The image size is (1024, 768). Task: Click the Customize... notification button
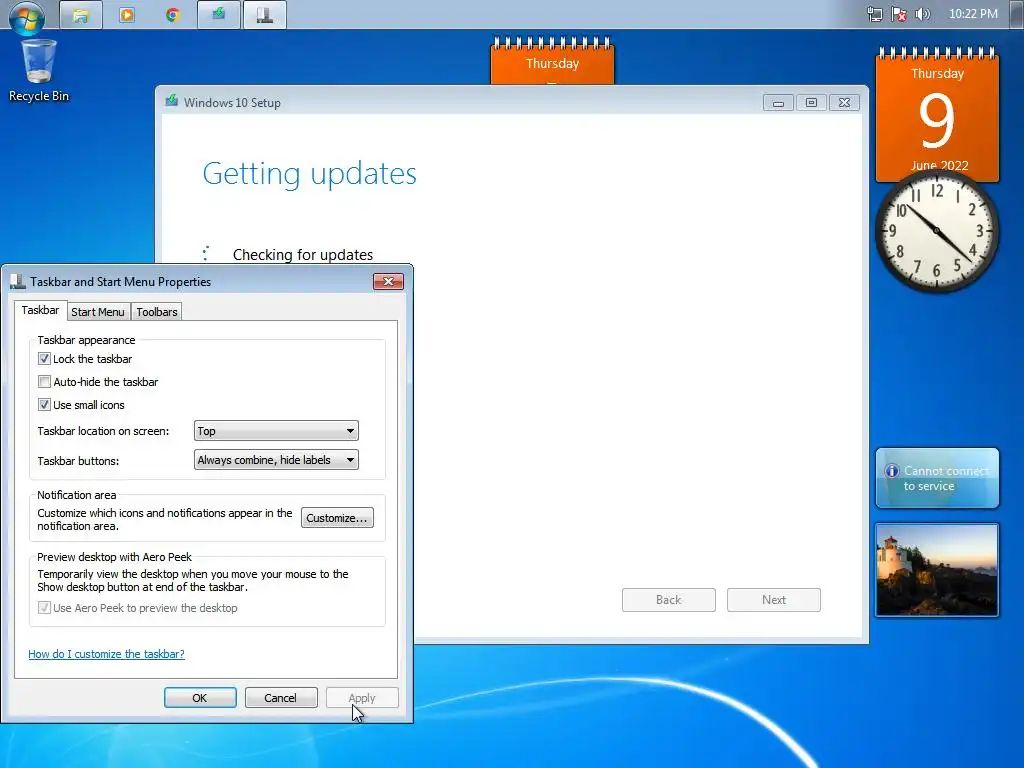click(x=337, y=518)
